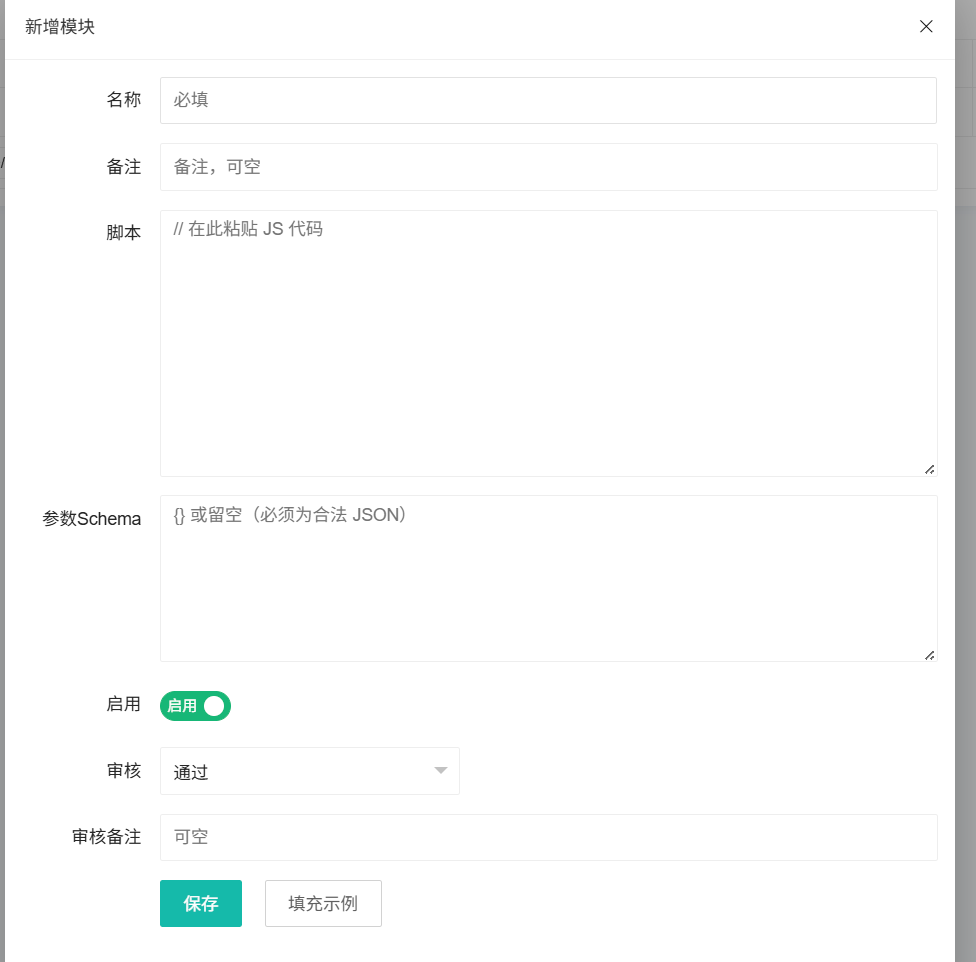Click inside the 脚本 JS code textarea
The image size is (976, 962).
(548, 340)
